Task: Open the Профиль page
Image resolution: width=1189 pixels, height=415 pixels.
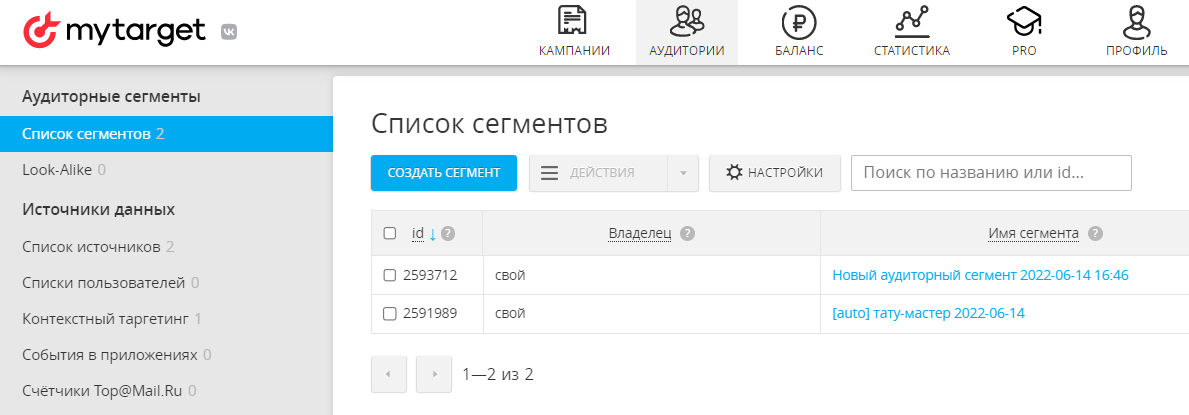Action: pos(1136,33)
